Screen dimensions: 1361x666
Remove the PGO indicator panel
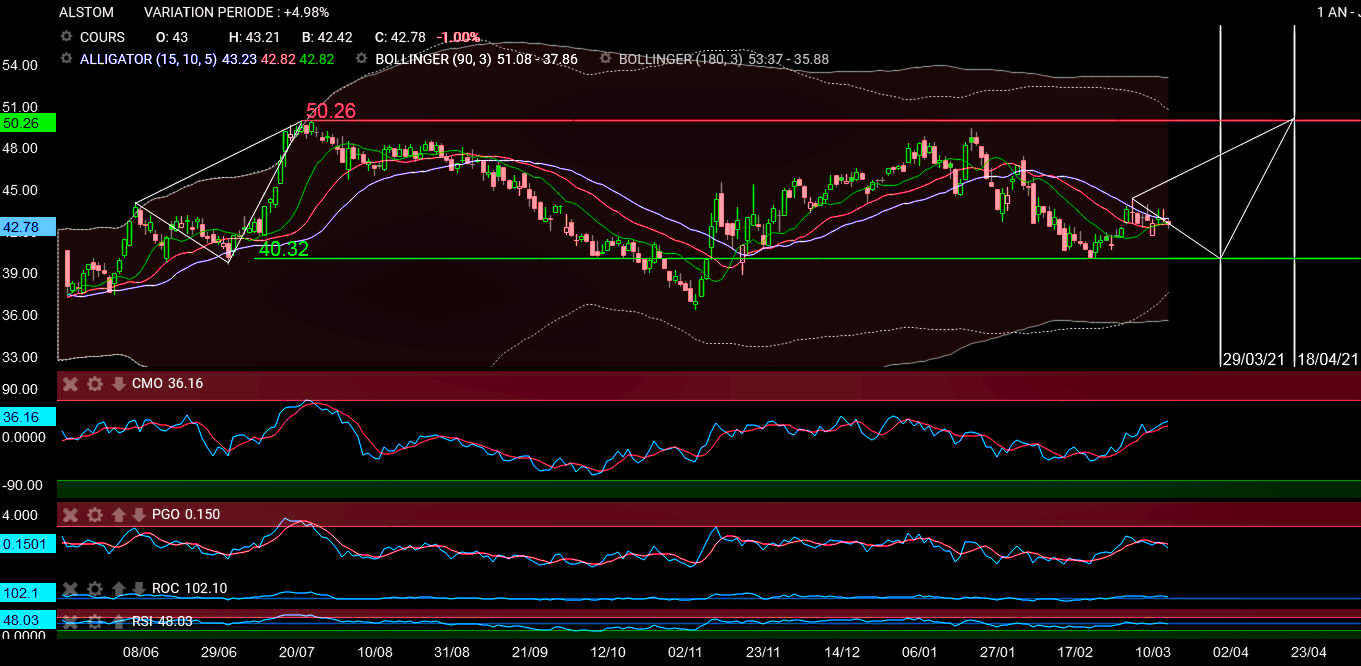tap(71, 514)
